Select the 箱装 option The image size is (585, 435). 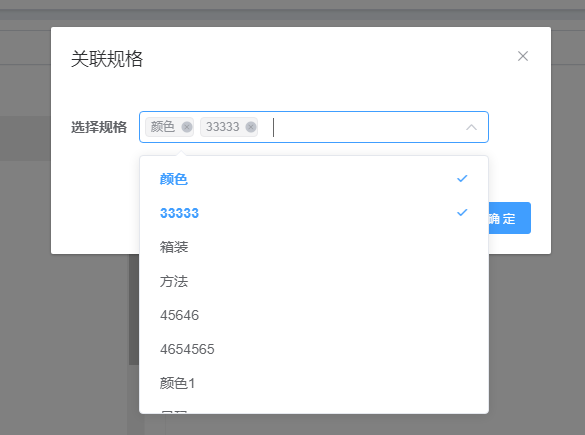tap(314, 247)
